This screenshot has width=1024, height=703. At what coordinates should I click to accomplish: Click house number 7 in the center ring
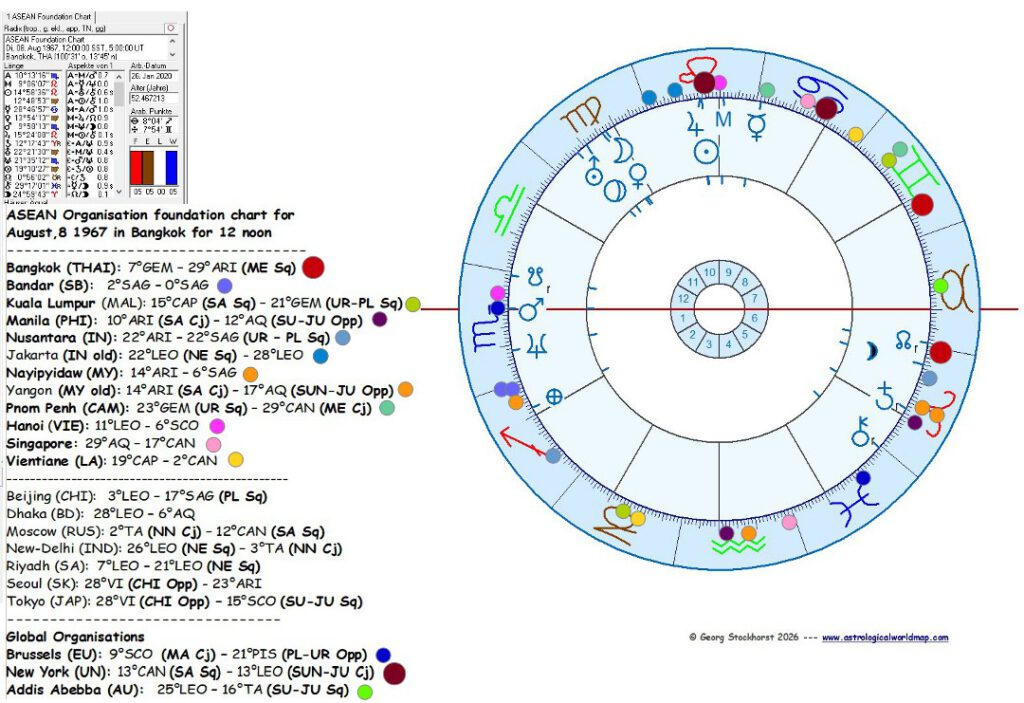(754, 299)
